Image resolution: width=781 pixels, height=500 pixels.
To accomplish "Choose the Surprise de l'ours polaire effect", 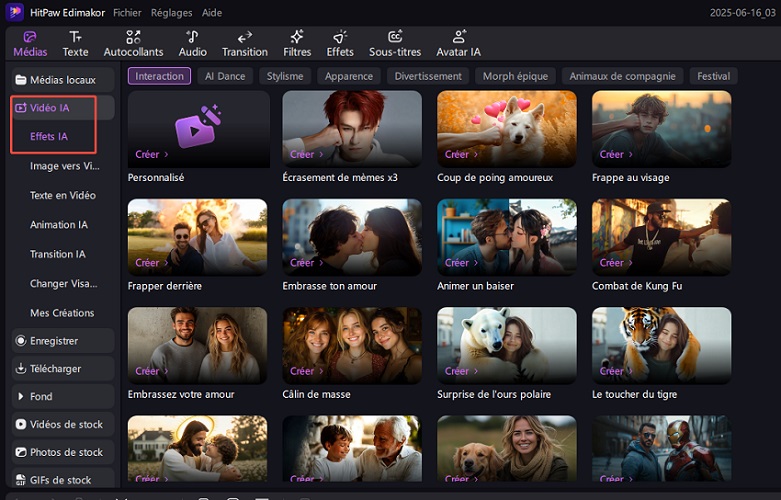I will (x=506, y=344).
